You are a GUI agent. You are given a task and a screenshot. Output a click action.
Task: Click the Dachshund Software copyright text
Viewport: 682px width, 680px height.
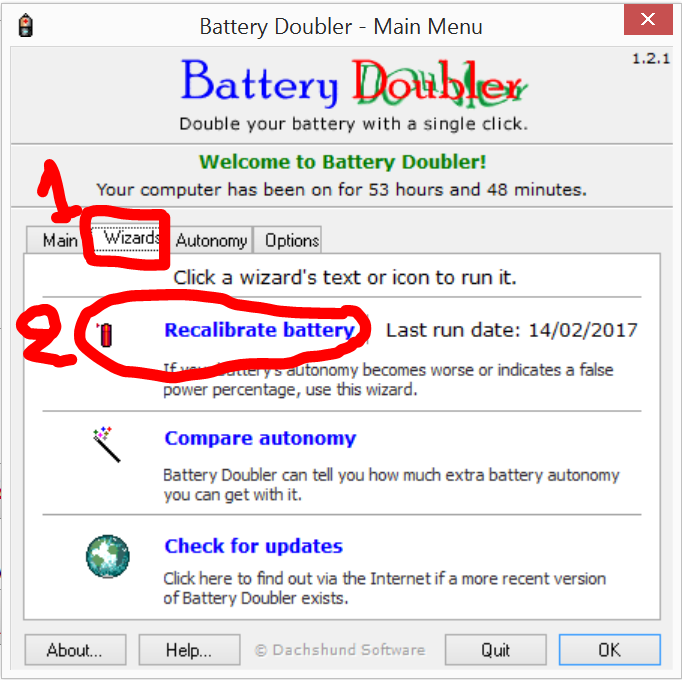pyautogui.click(x=340, y=650)
